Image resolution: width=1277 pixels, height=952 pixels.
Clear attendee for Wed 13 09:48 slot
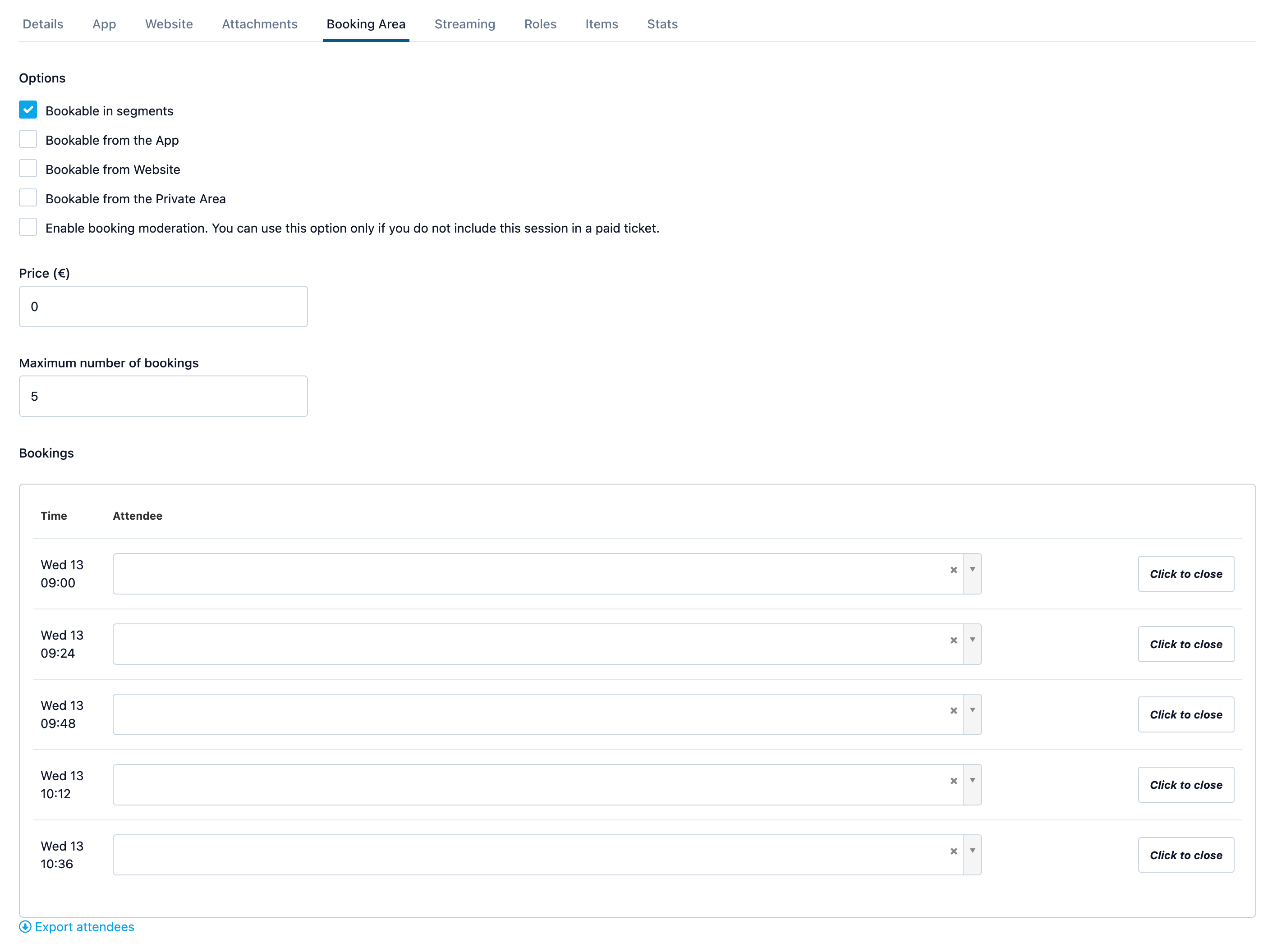tap(953, 710)
